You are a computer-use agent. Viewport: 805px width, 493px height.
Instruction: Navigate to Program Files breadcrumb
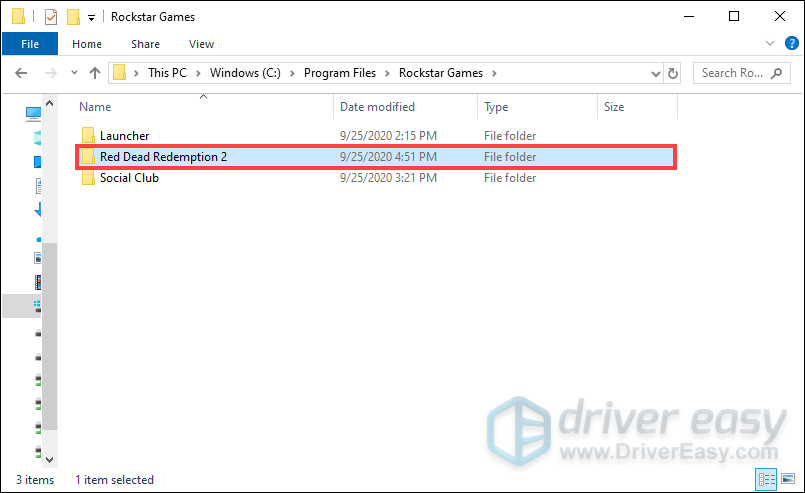(340, 73)
